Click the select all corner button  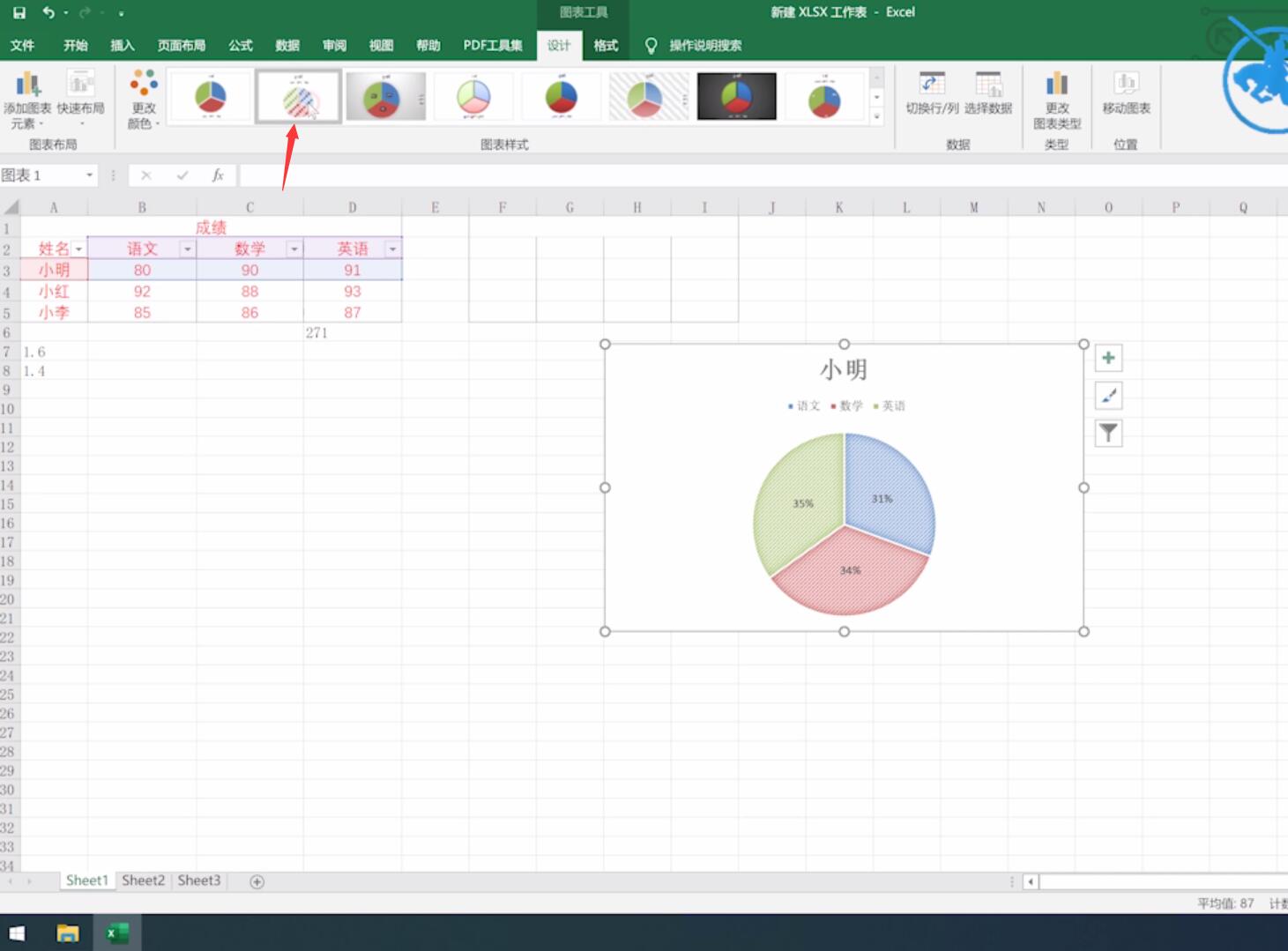11,208
